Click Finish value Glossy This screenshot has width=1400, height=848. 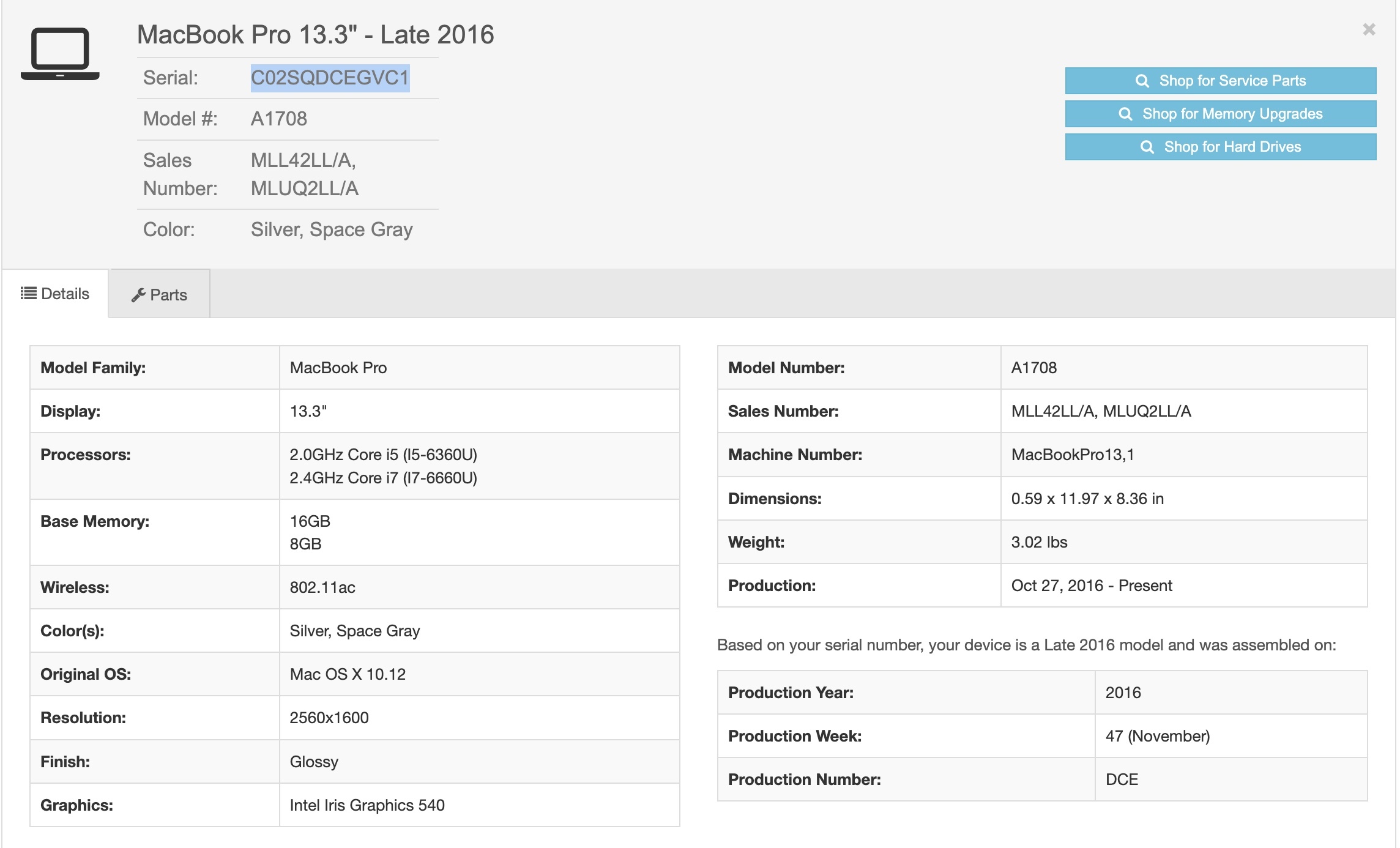pos(314,762)
